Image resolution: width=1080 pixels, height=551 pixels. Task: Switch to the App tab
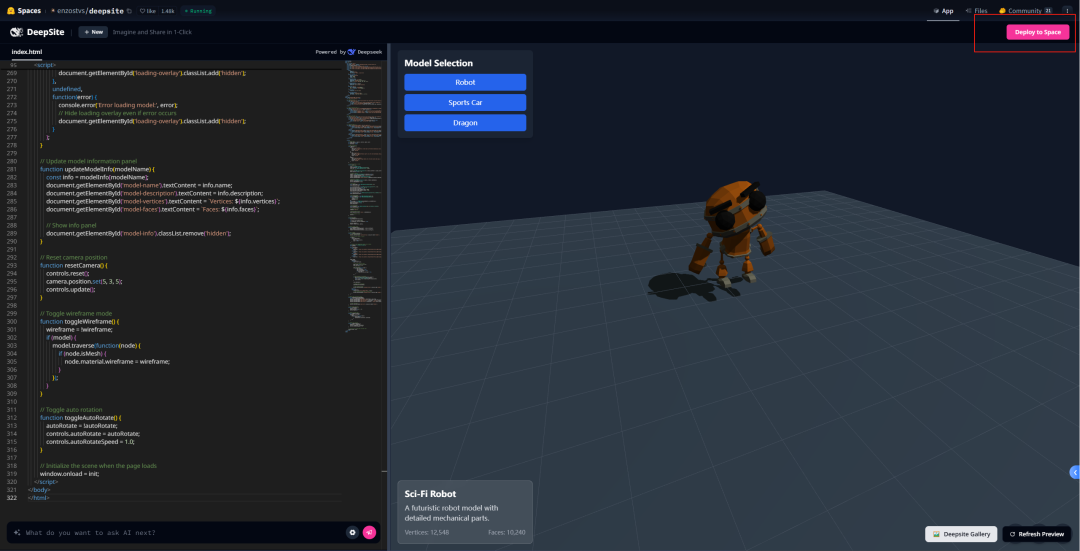(944, 11)
